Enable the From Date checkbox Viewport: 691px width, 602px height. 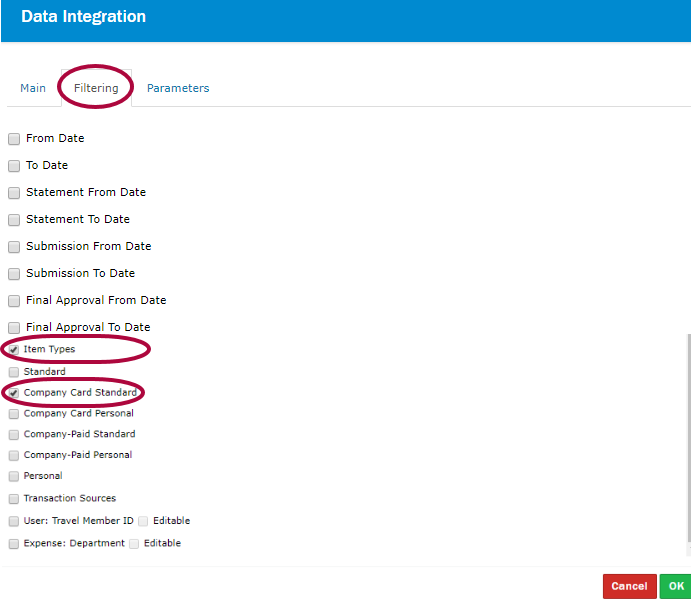click(14, 139)
